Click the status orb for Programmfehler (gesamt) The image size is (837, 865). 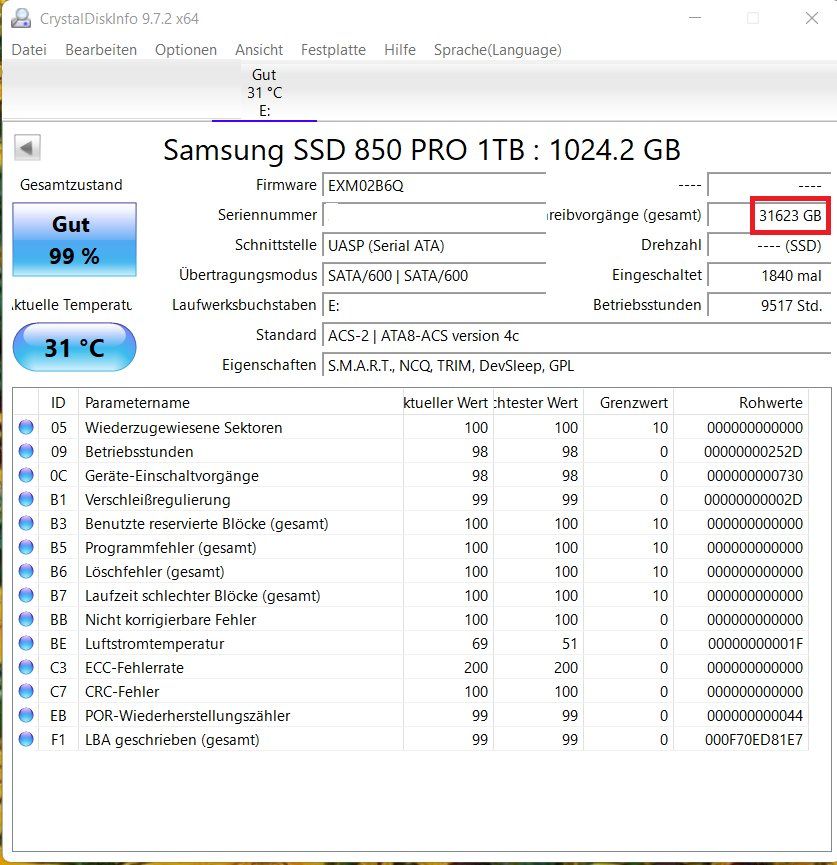(x=26, y=547)
